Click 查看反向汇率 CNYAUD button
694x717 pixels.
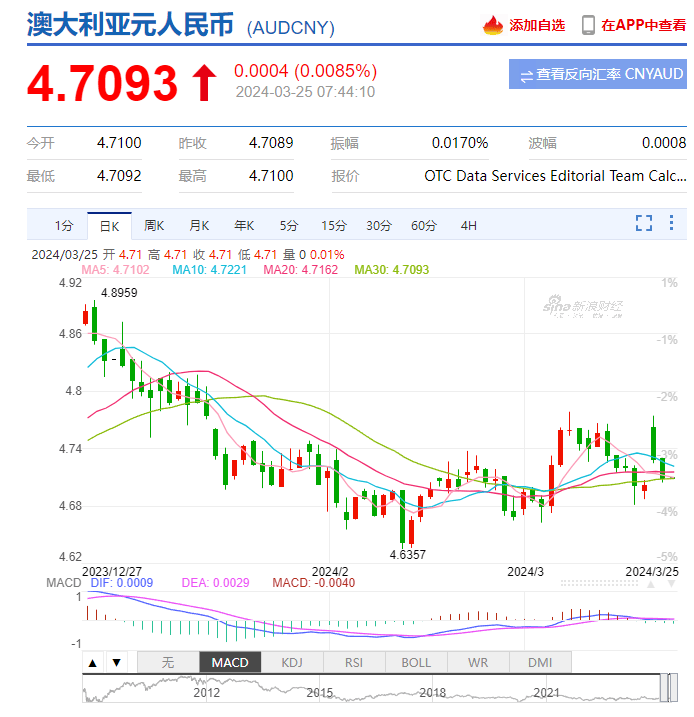597,74
